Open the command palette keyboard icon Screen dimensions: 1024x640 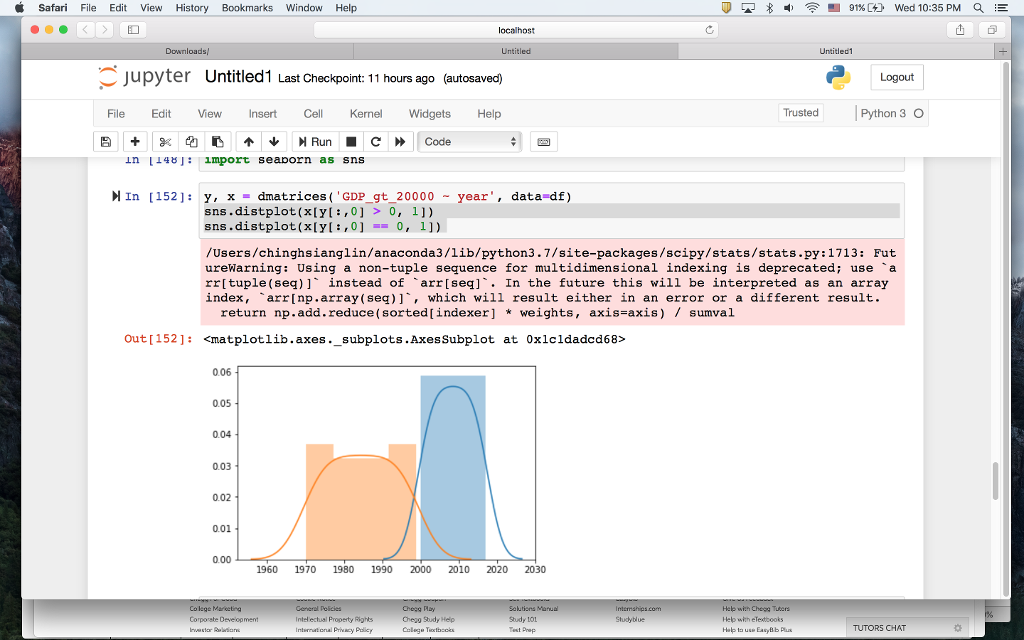[x=543, y=142]
